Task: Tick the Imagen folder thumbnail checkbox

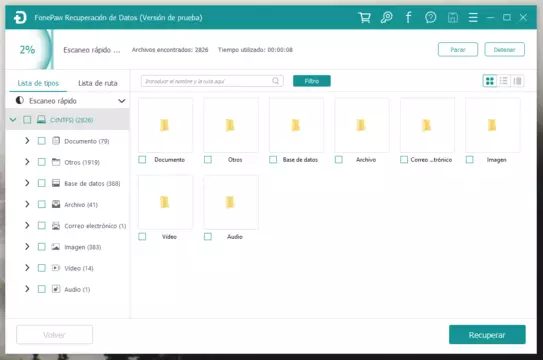Action: point(470,160)
